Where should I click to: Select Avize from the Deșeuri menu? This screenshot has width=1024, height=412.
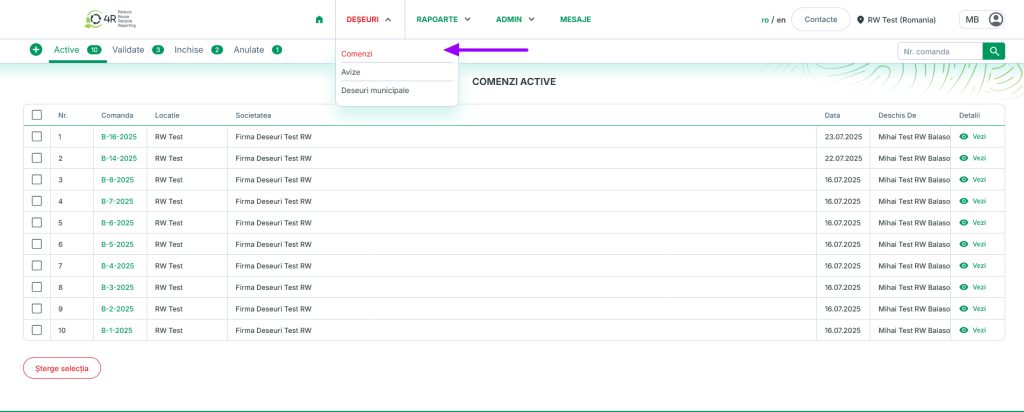(x=351, y=72)
